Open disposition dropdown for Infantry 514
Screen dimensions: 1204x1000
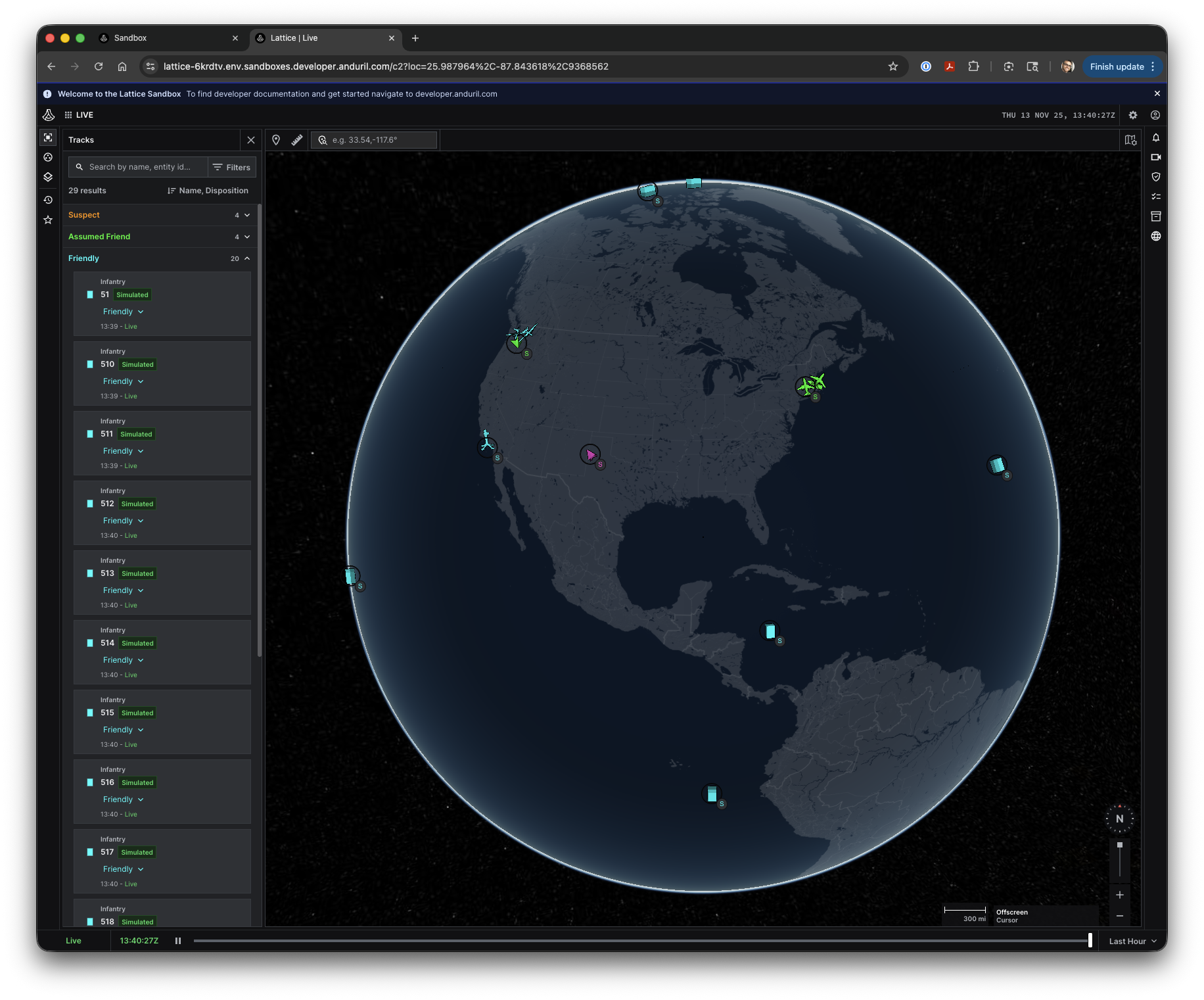[124, 660]
